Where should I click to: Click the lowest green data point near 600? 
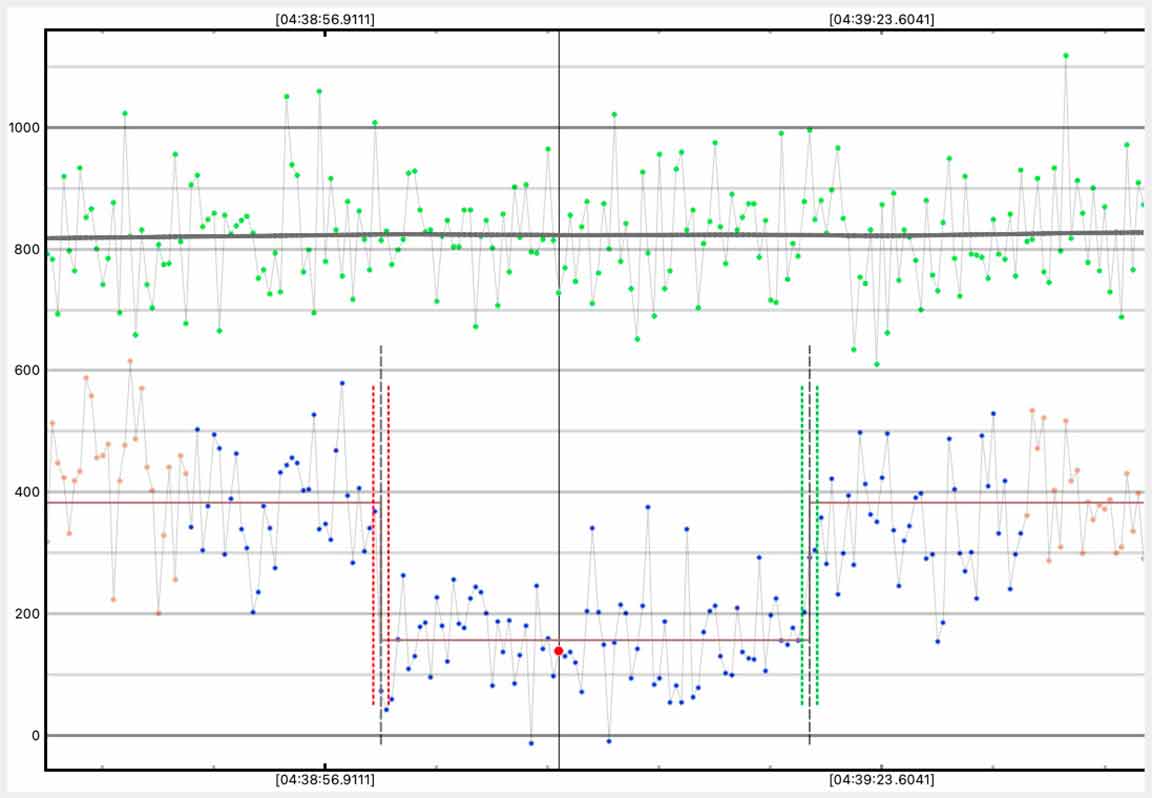pos(876,364)
